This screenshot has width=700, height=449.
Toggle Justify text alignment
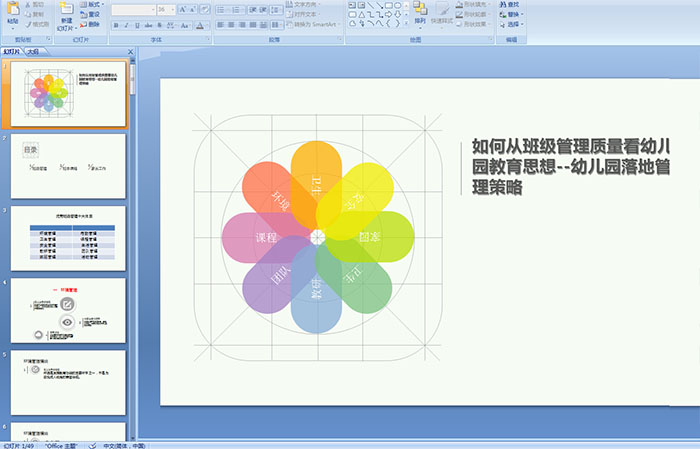[253, 25]
